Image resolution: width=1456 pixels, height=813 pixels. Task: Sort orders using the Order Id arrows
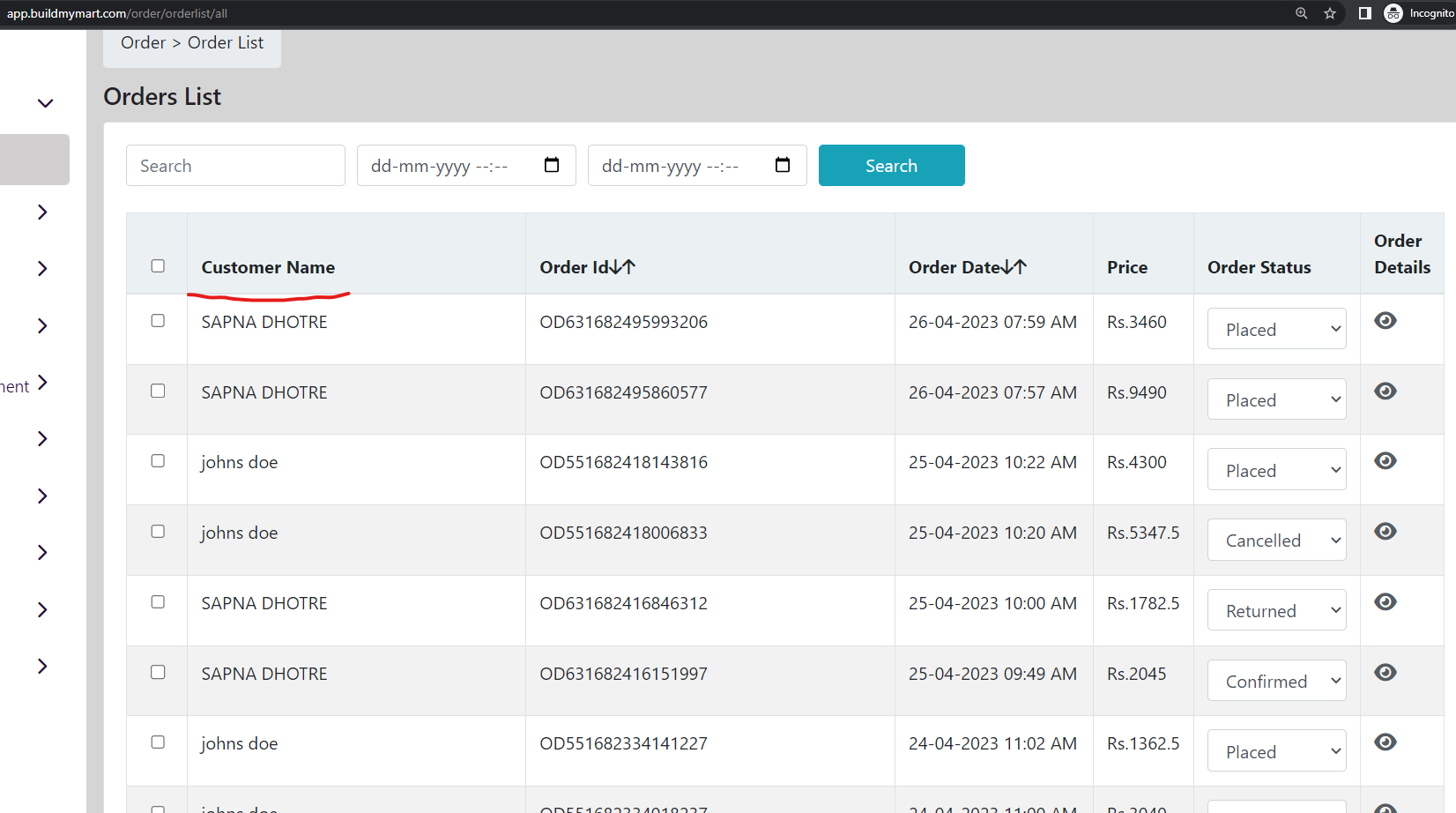(x=623, y=266)
